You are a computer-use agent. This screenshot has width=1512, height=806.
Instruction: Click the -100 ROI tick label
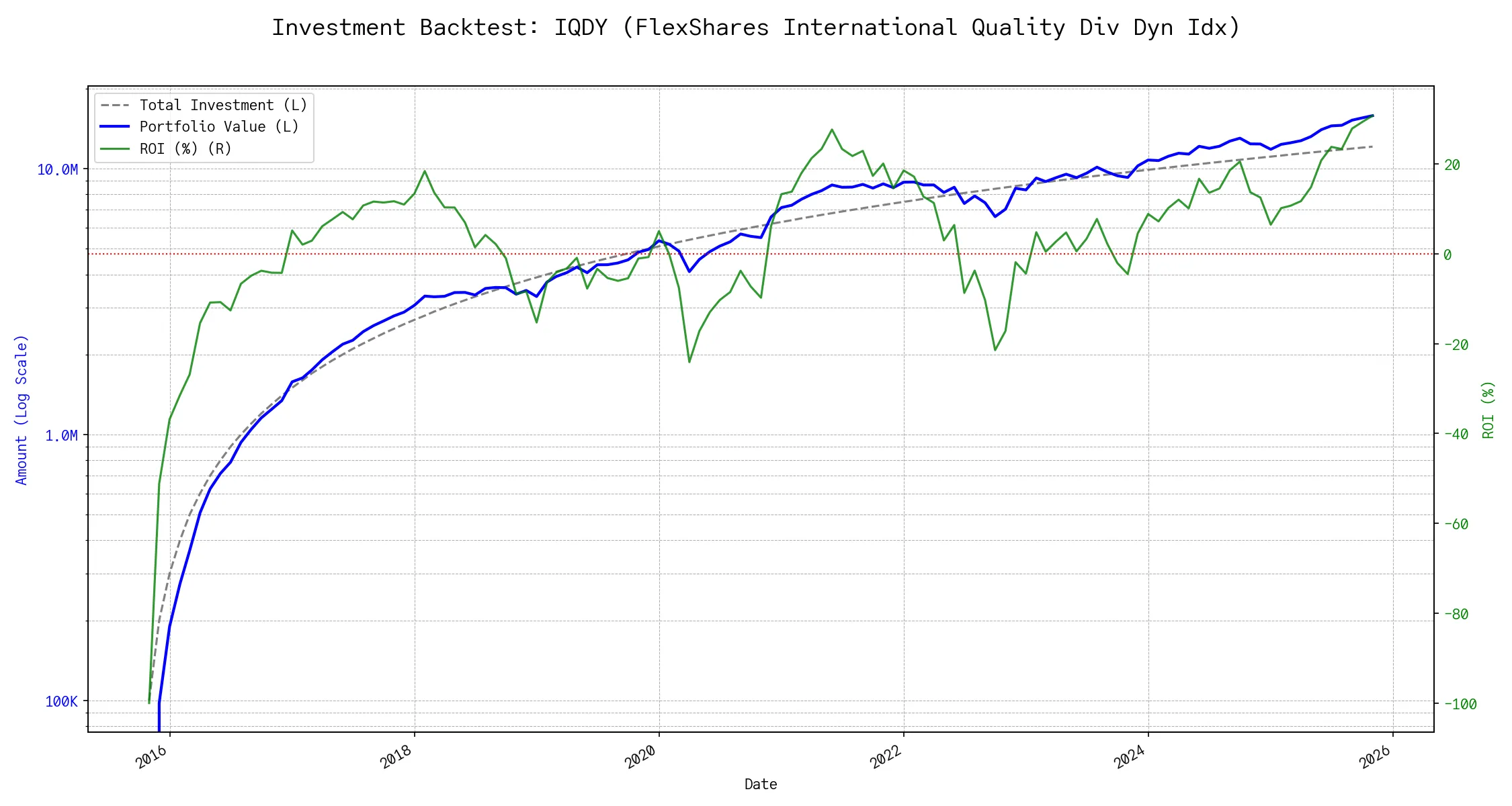pyautogui.click(x=1460, y=705)
